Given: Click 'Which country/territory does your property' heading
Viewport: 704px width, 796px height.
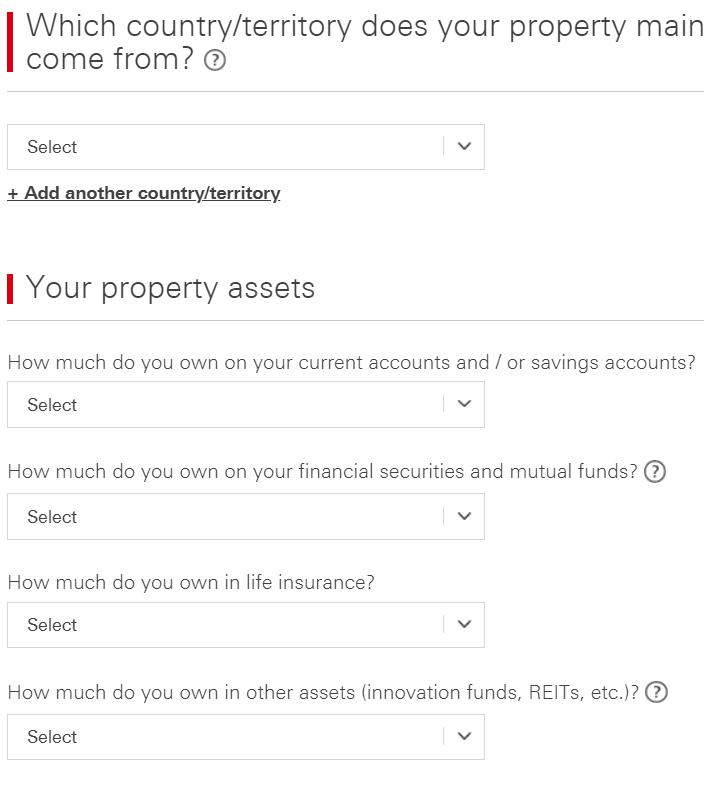Looking at the screenshot, I should pos(364,43).
